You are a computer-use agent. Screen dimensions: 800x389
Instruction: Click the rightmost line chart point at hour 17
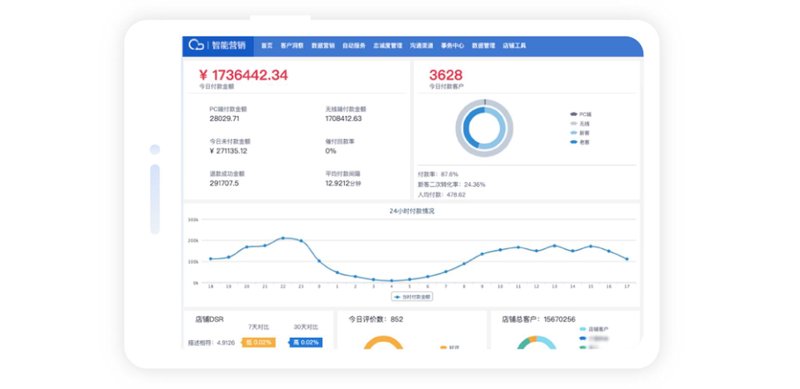(627, 259)
